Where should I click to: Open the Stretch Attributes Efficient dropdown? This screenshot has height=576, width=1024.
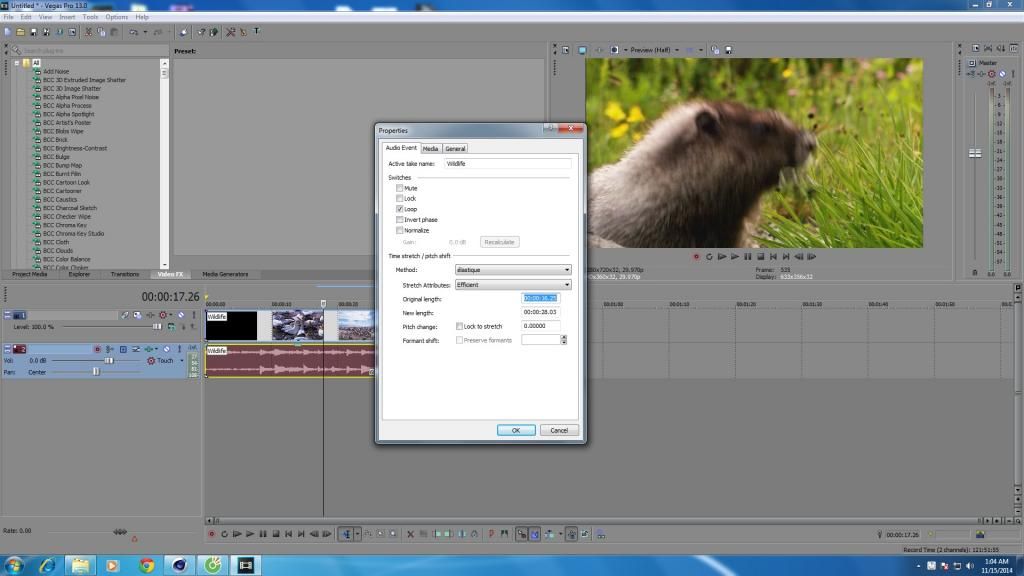tap(513, 285)
